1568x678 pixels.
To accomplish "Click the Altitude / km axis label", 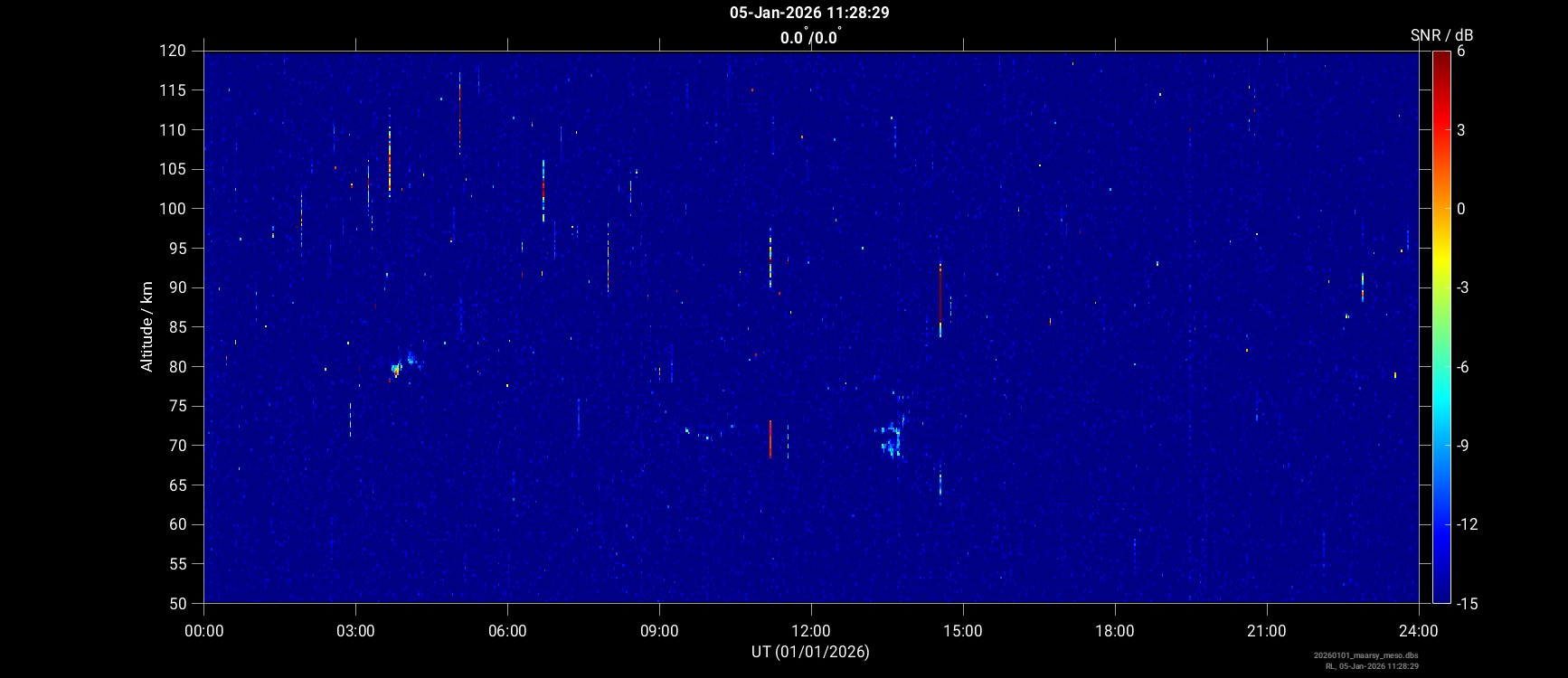I will [146, 326].
